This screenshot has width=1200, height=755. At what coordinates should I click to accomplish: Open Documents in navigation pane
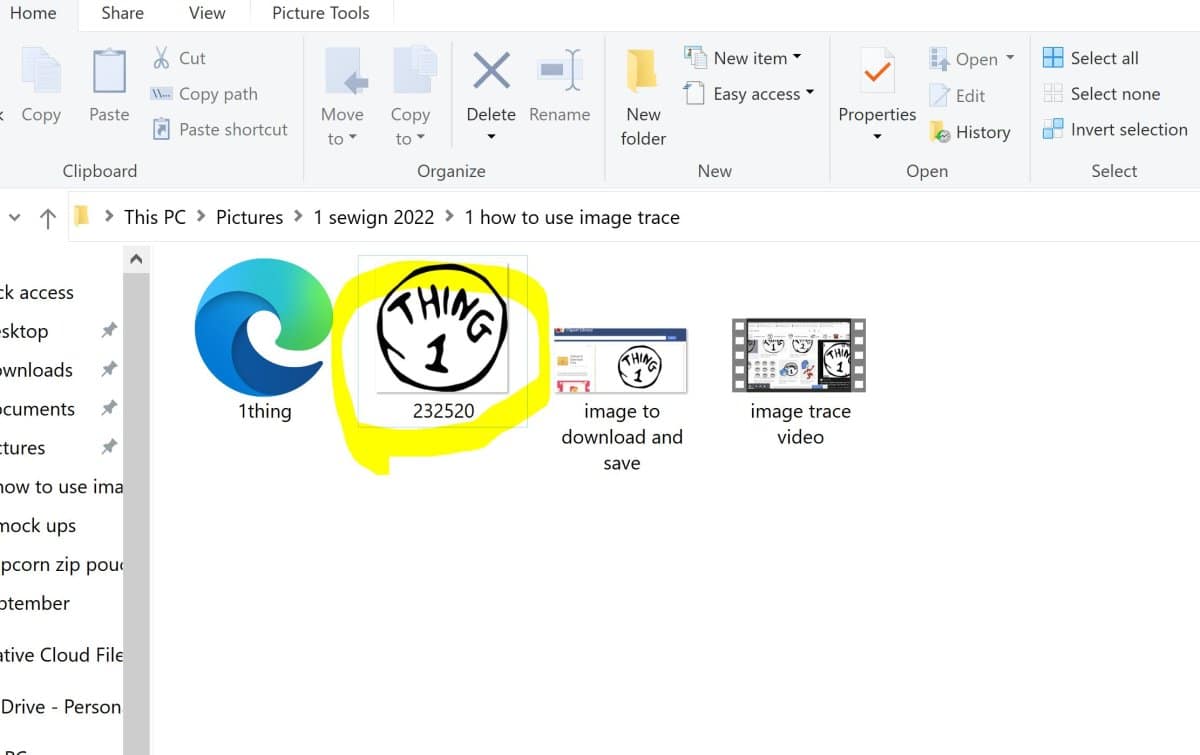pyautogui.click(x=37, y=410)
